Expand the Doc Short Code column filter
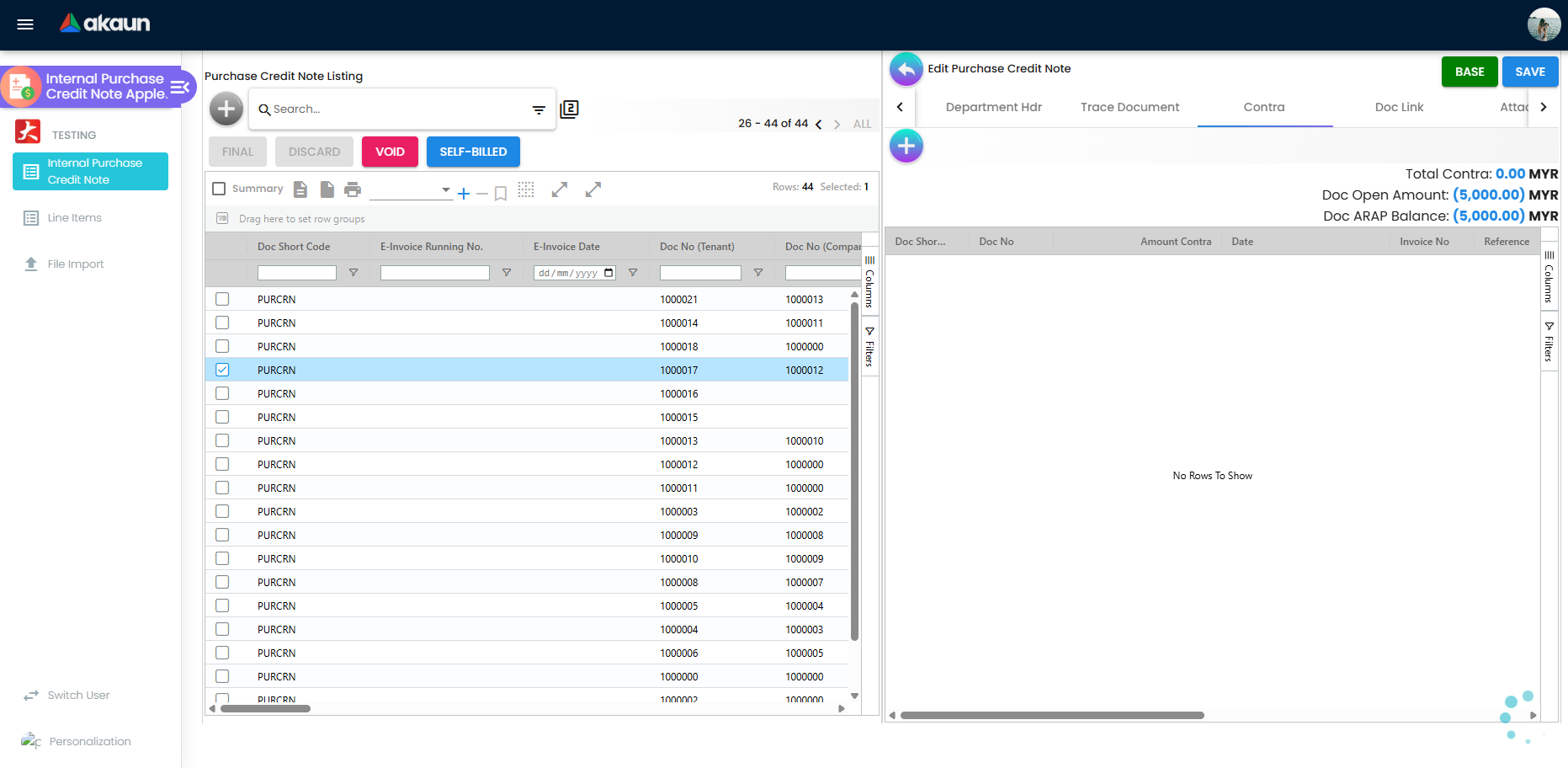The height and width of the screenshot is (768, 1568). [x=353, y=273]
